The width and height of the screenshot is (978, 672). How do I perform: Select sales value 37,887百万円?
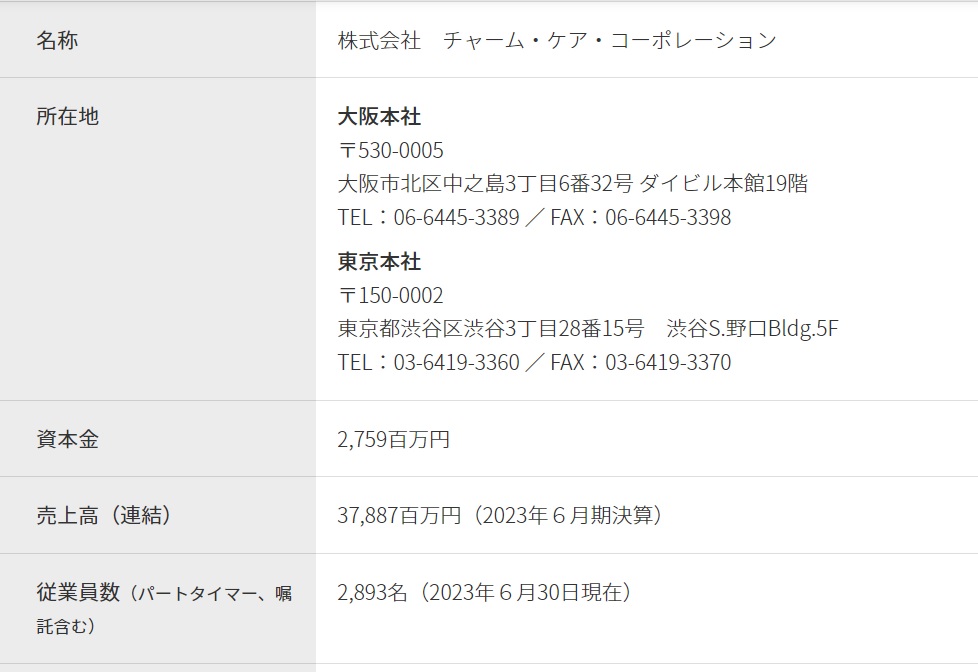399,515
